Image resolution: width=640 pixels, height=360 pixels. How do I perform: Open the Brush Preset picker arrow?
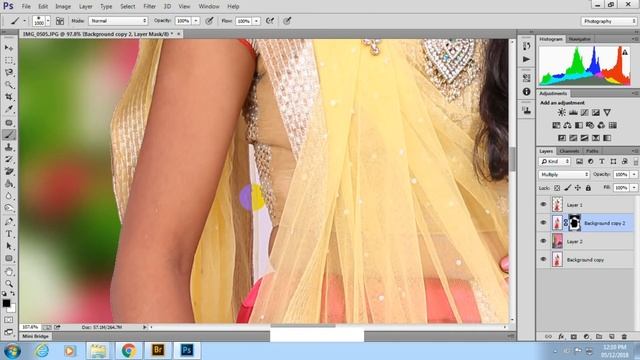coord(48,21)
